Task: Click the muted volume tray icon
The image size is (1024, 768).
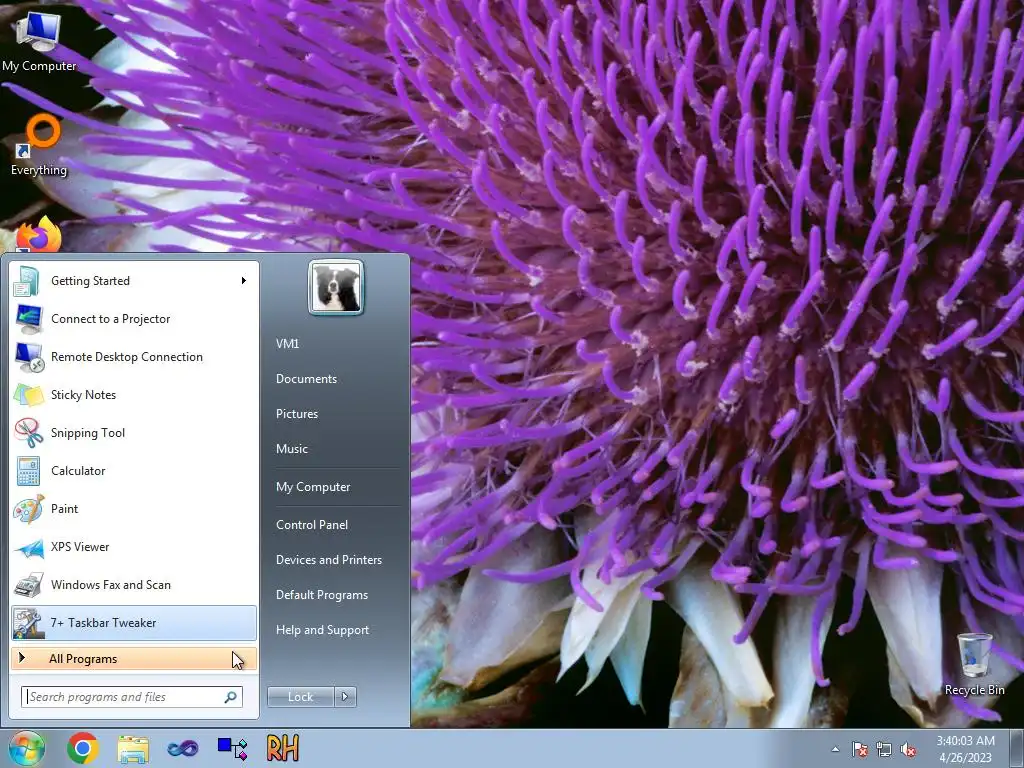Action: (x=908, y=749)
